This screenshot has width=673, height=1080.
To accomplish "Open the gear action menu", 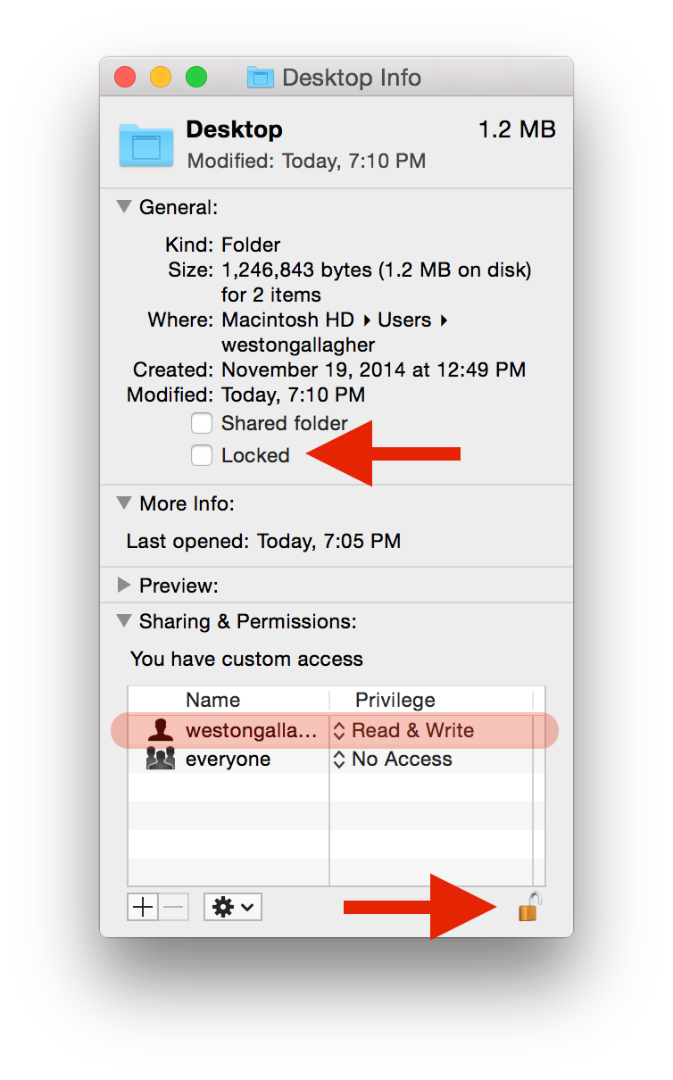I will [x=232, y=907].
